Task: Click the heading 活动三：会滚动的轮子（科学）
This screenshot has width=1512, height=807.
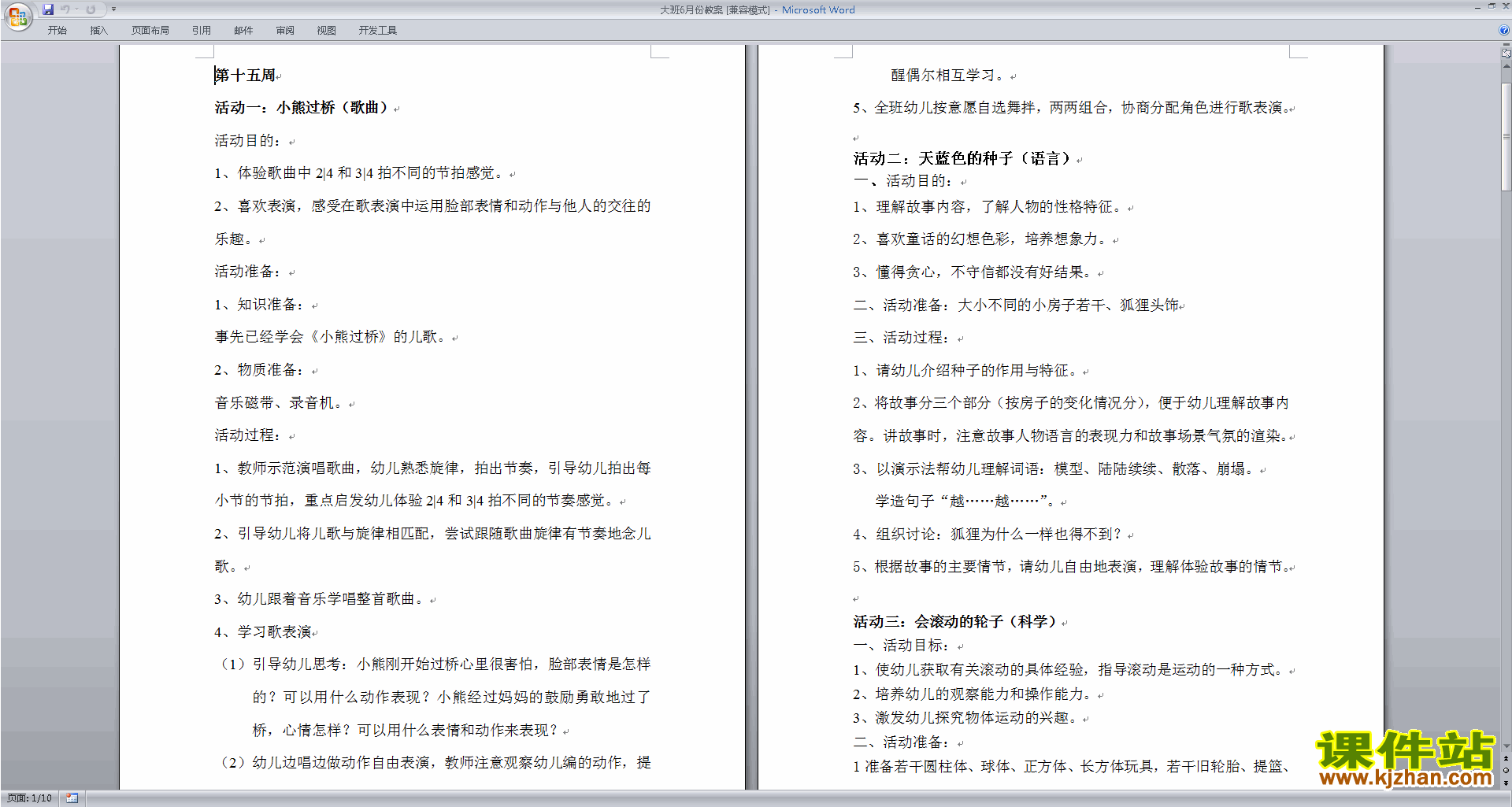Action: click(x=956, y=622)
